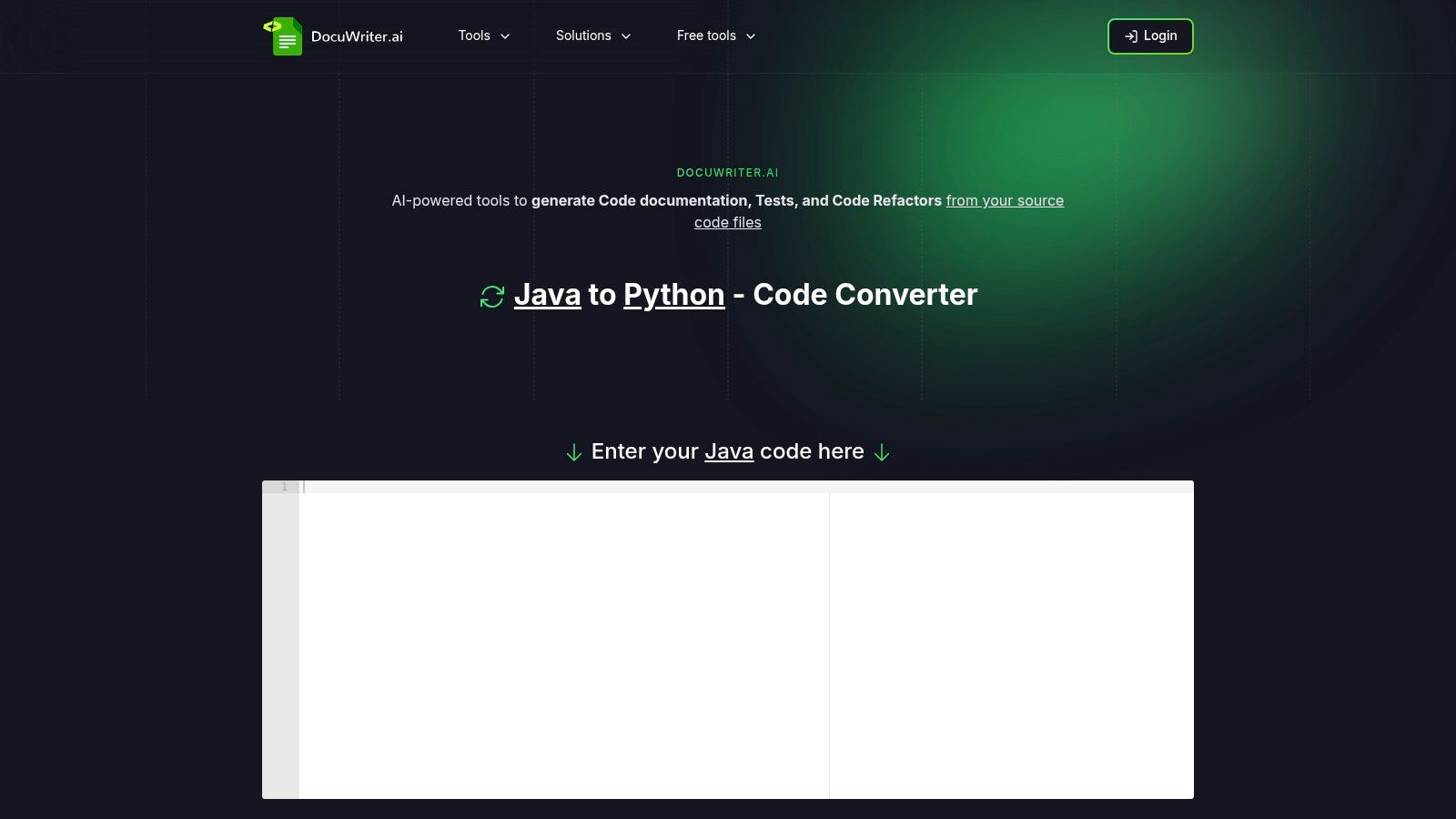Click the 'Code Converter' heading text

865,295
